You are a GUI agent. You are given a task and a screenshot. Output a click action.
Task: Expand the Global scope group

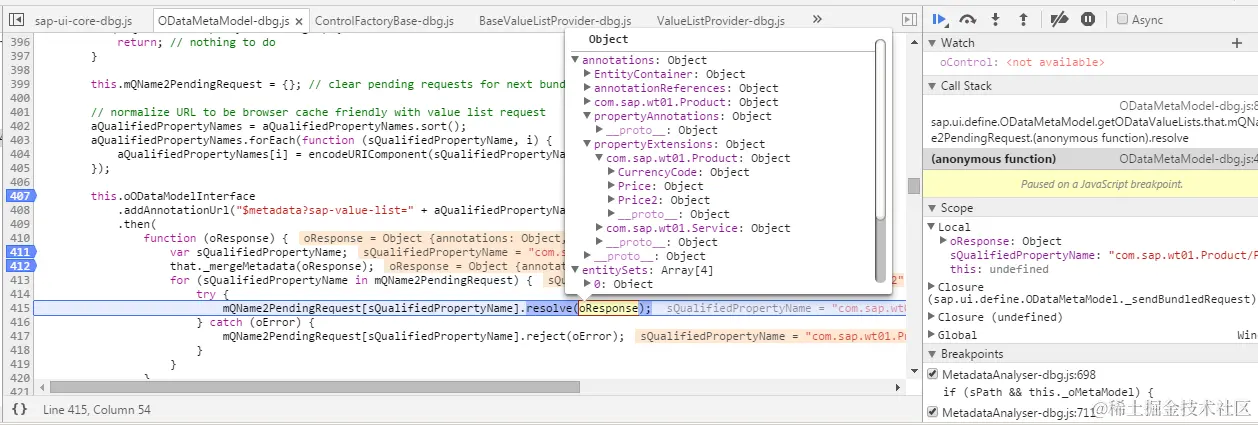click(x=932, y=335)
